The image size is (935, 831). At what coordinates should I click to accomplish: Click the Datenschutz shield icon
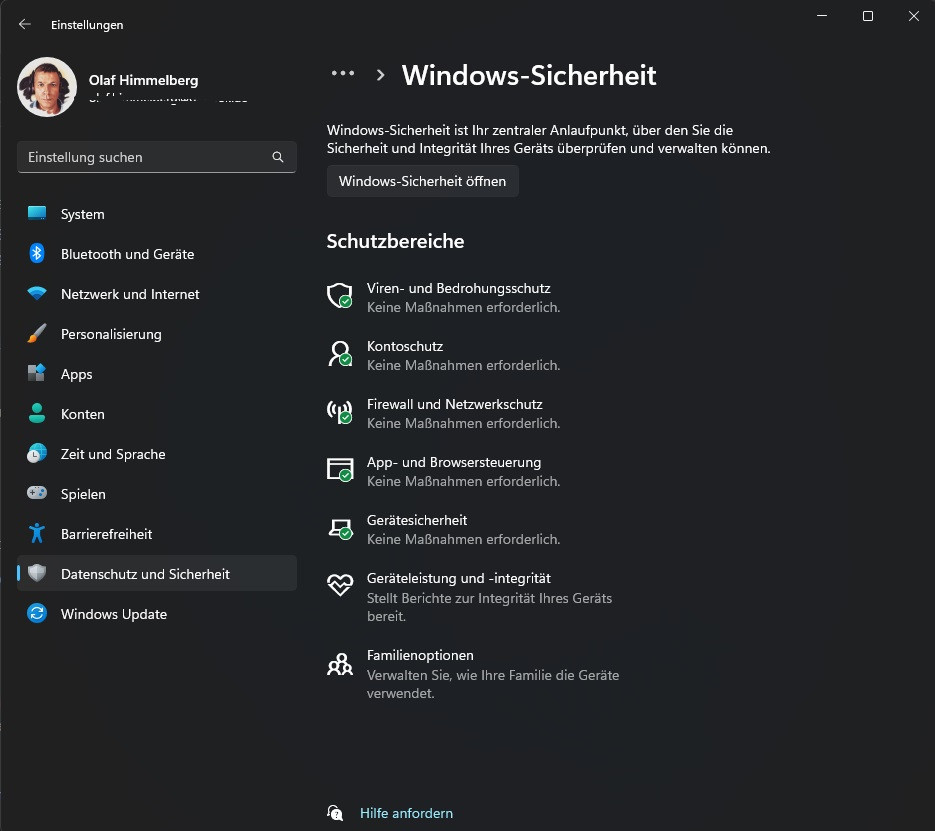[37, 573]
